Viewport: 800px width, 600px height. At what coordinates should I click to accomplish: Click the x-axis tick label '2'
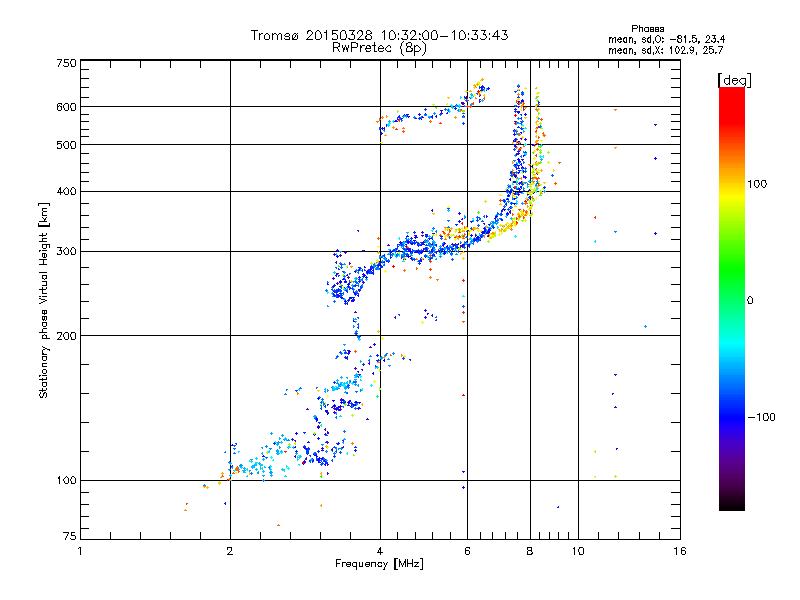click(230, 551)
